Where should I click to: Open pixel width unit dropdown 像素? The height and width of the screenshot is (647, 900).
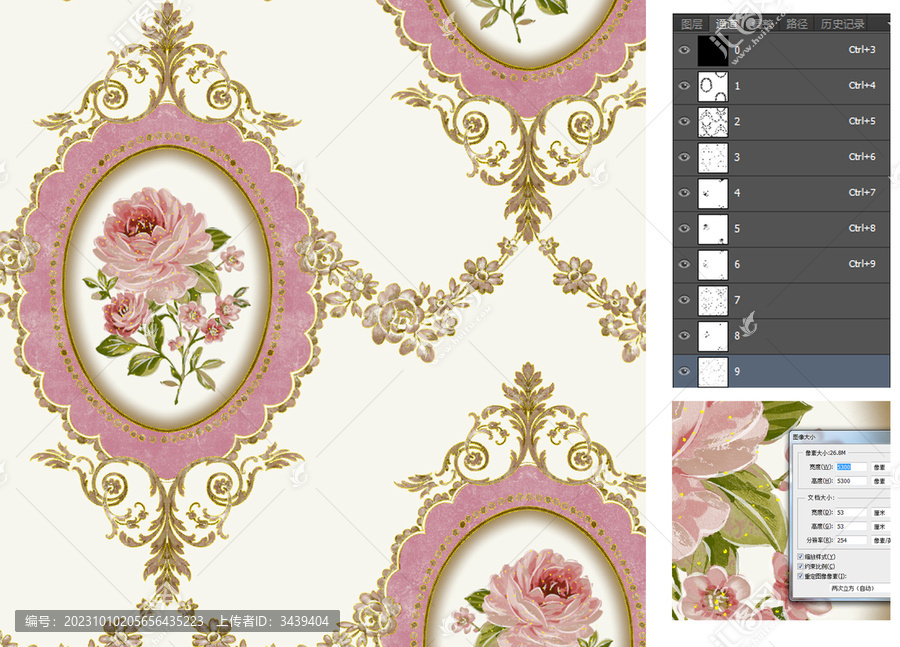881,467
